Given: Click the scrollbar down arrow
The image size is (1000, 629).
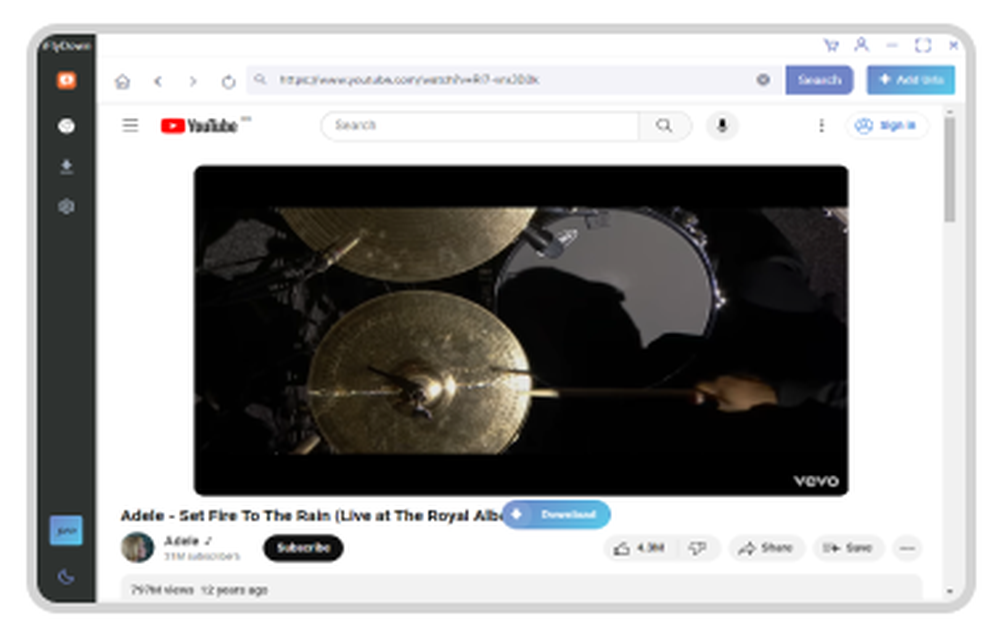Looking at the screenshot, I should (950, 591).
